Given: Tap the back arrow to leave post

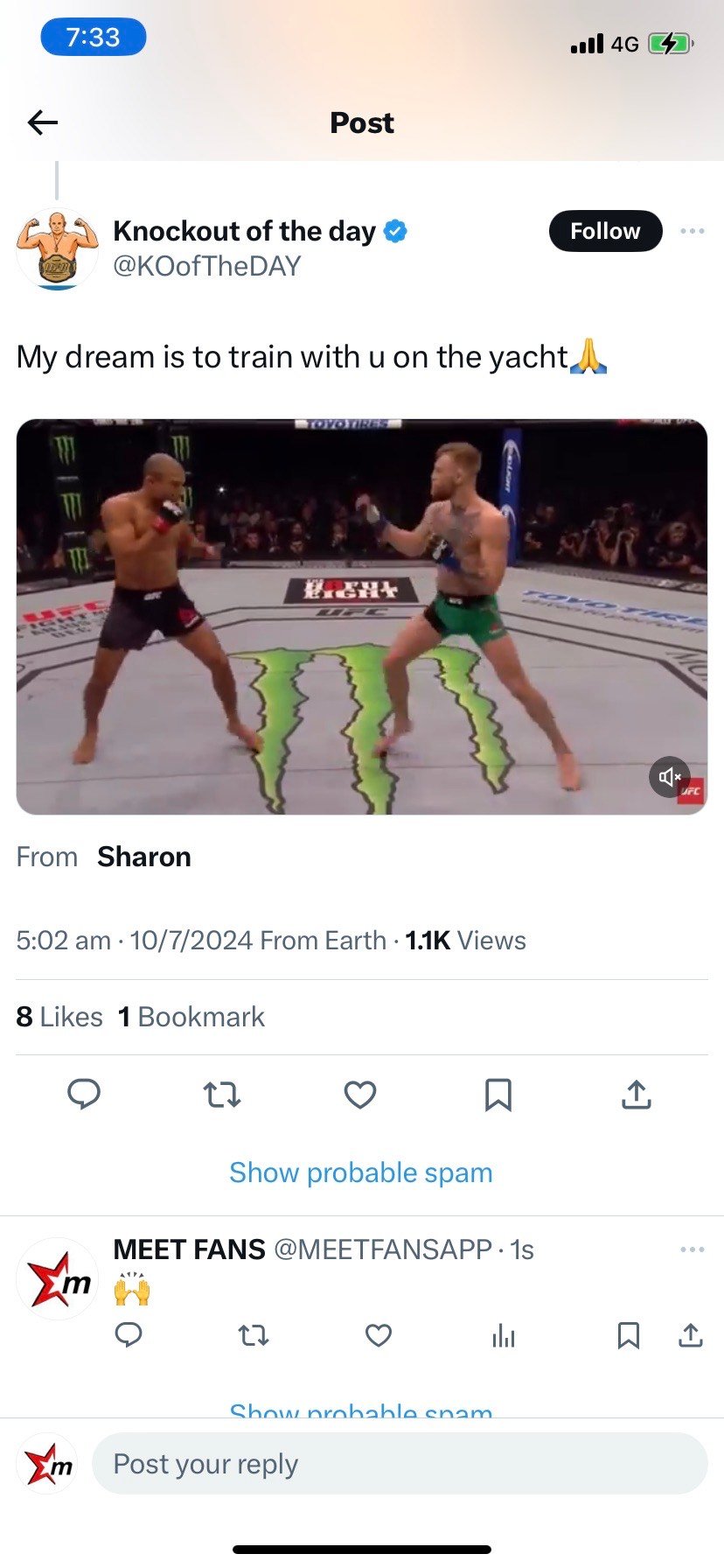Looking at the screenshot, I should click(x=43, y=122).
